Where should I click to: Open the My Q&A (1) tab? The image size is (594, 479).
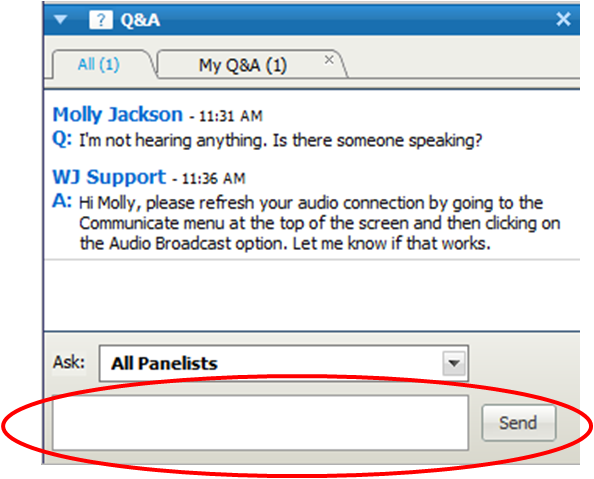point(242,65)
